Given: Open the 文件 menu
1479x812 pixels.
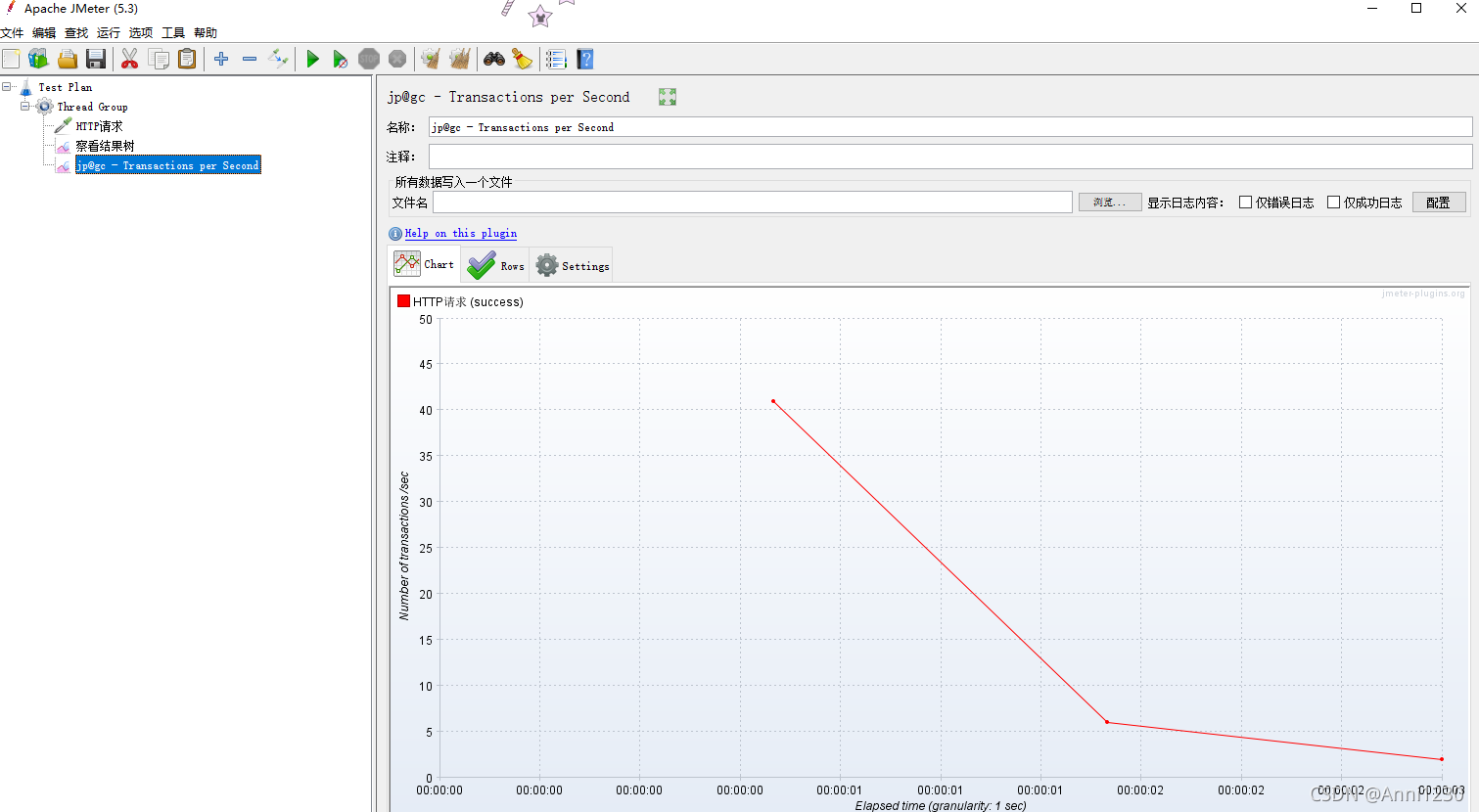Looking at the screenshot, I should (12, 33).
